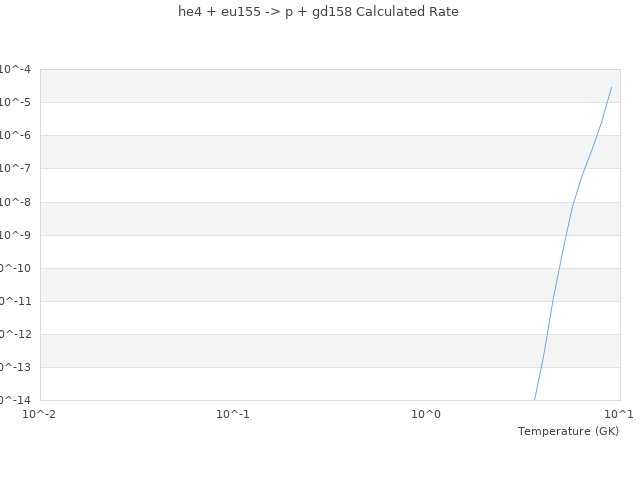640x480 pixels.
Task: Click the 10^0 x-axis tick label
Action: [426, 414]
